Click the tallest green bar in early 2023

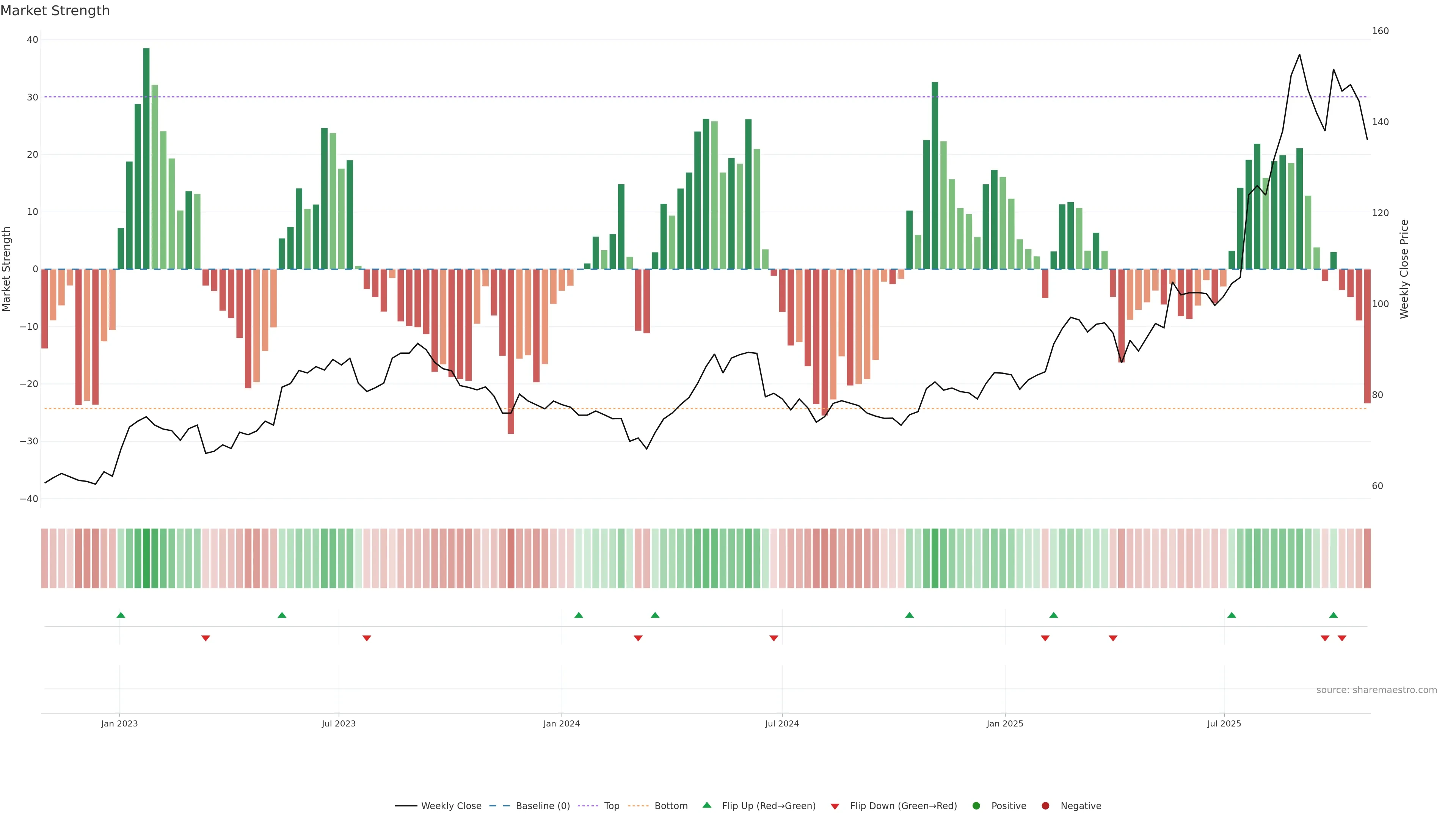coord(146,158)
